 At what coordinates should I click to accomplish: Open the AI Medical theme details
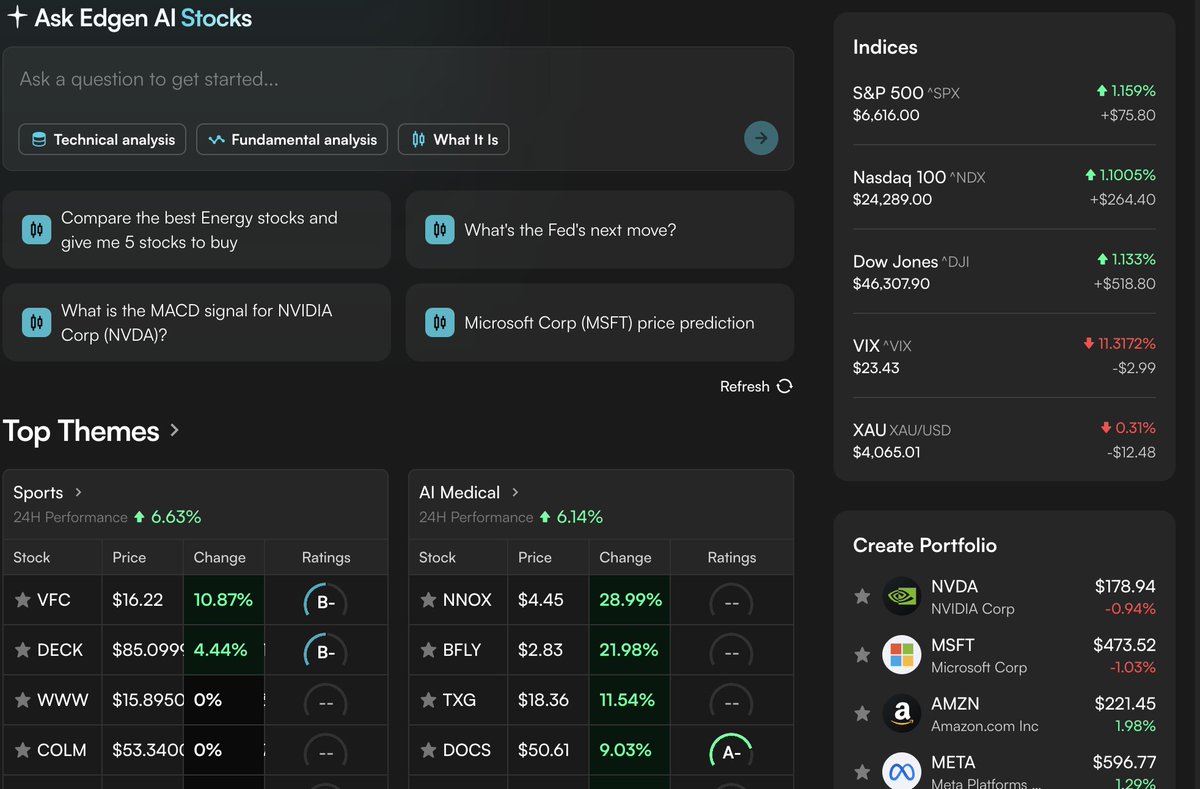514,492
